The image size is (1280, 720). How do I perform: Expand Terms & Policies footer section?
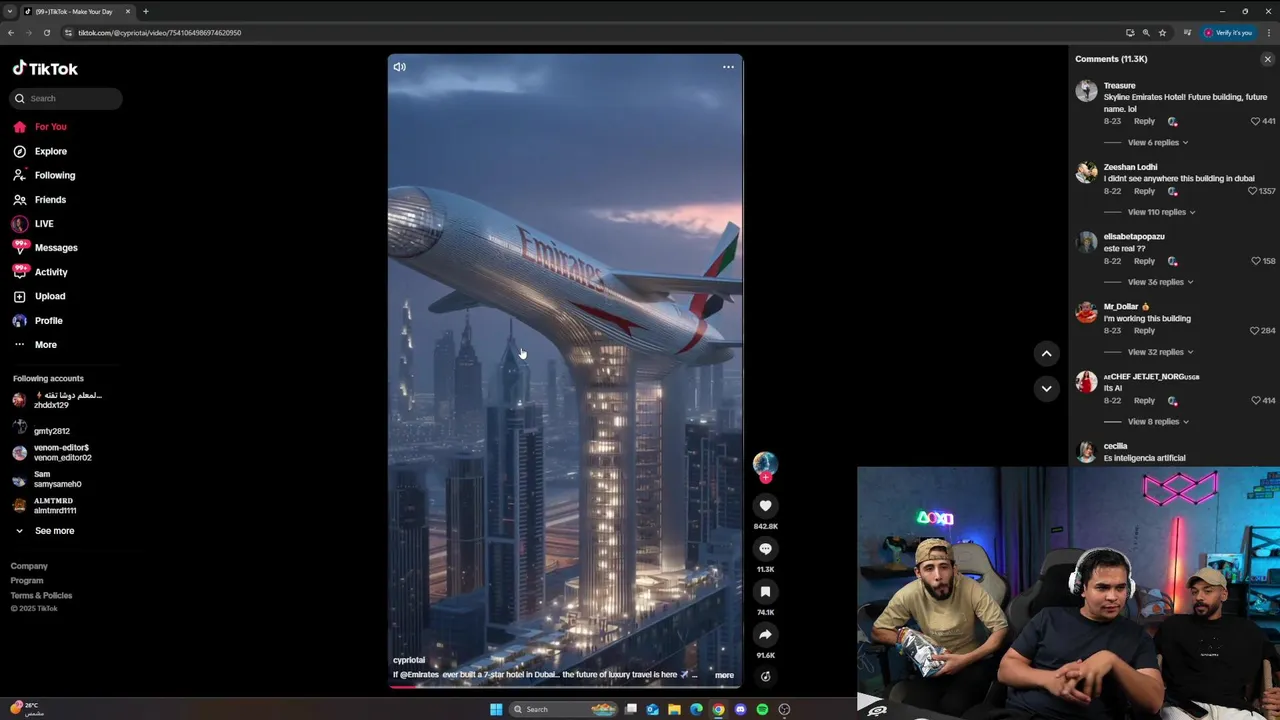pos(41,595)
